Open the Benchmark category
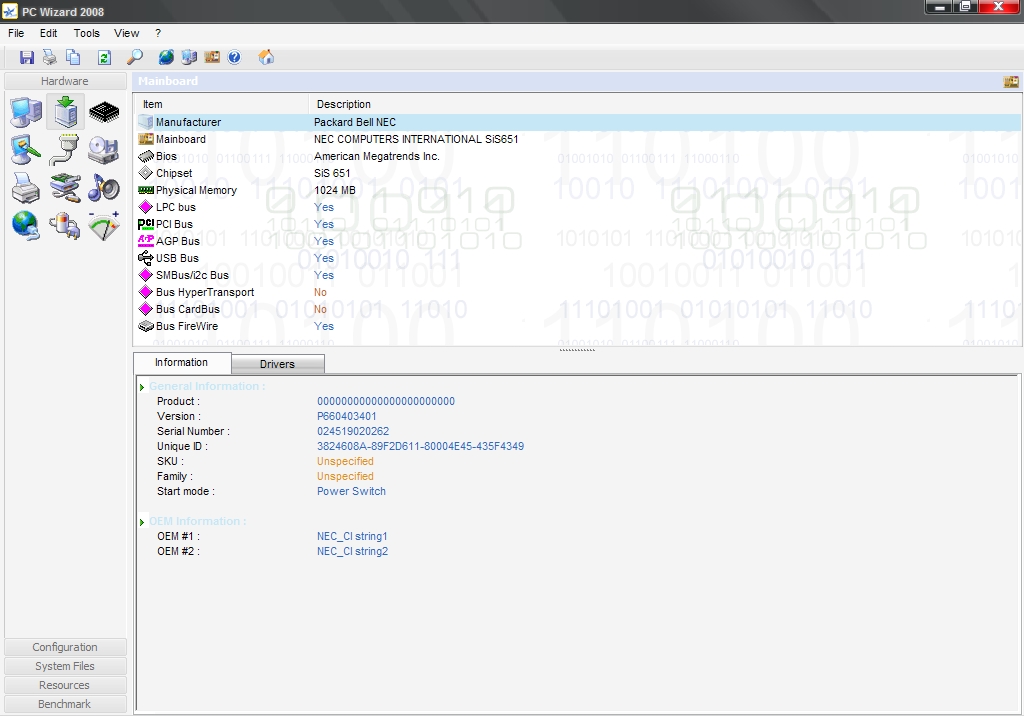The height and width of the screenshot is (716, 1024). click(65, 704)
